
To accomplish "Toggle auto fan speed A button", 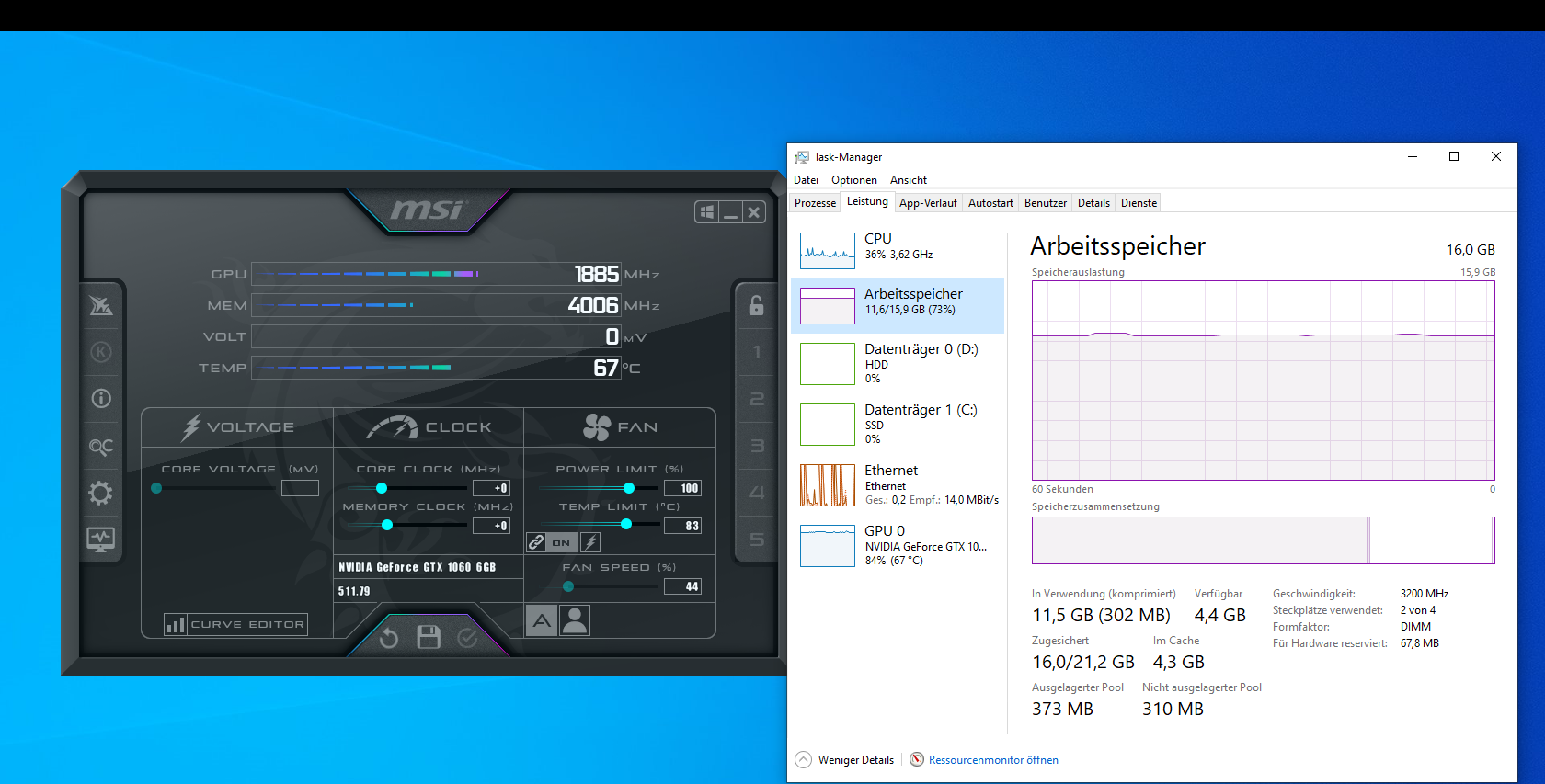I will click(542, 621).
